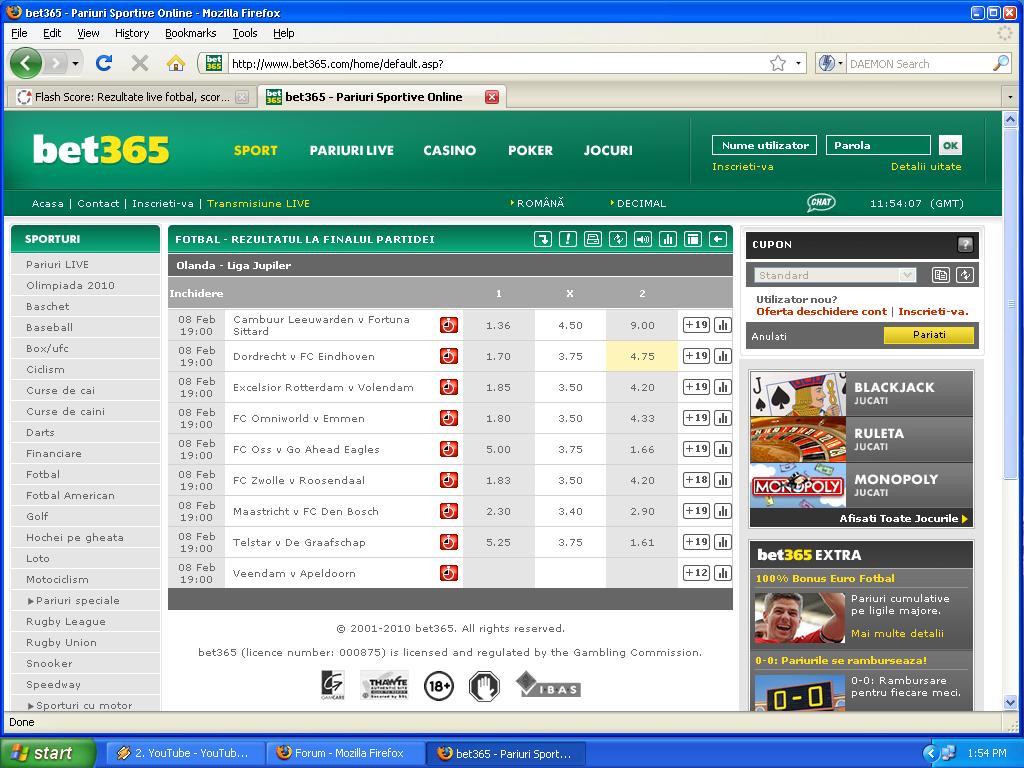Viewport: 1024px width, 768px height.
Task: Click the exclamation info icon in Fotbal header
Action: [x=568, y=239]
